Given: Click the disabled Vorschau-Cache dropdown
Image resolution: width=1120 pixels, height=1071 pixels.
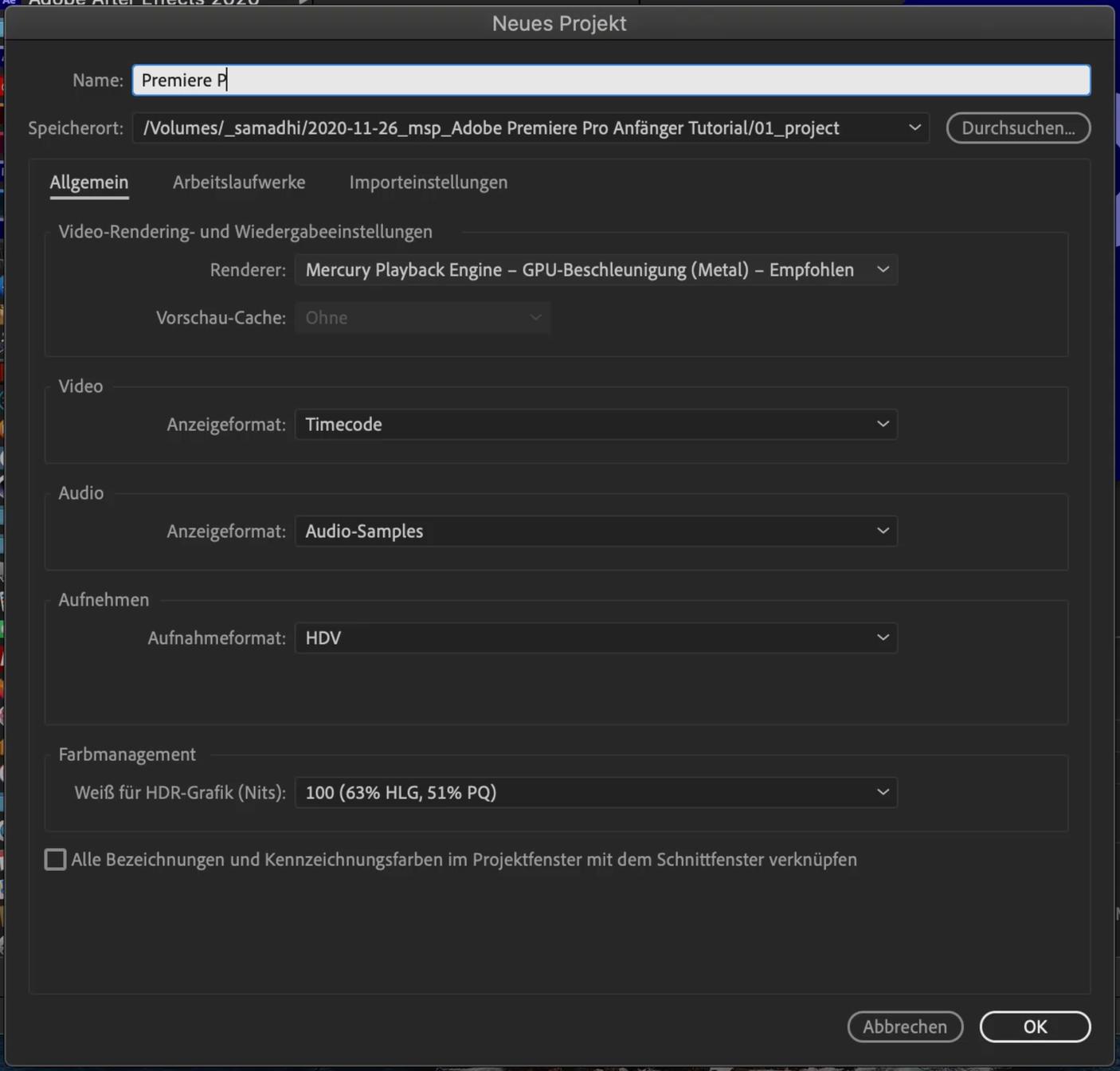Looking at the screenshot, I should (x=422, y=318).
